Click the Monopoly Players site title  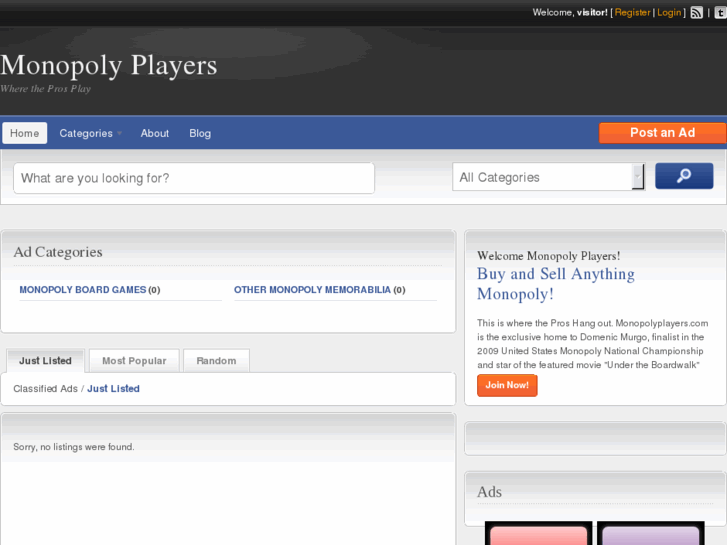coord(108,65)
